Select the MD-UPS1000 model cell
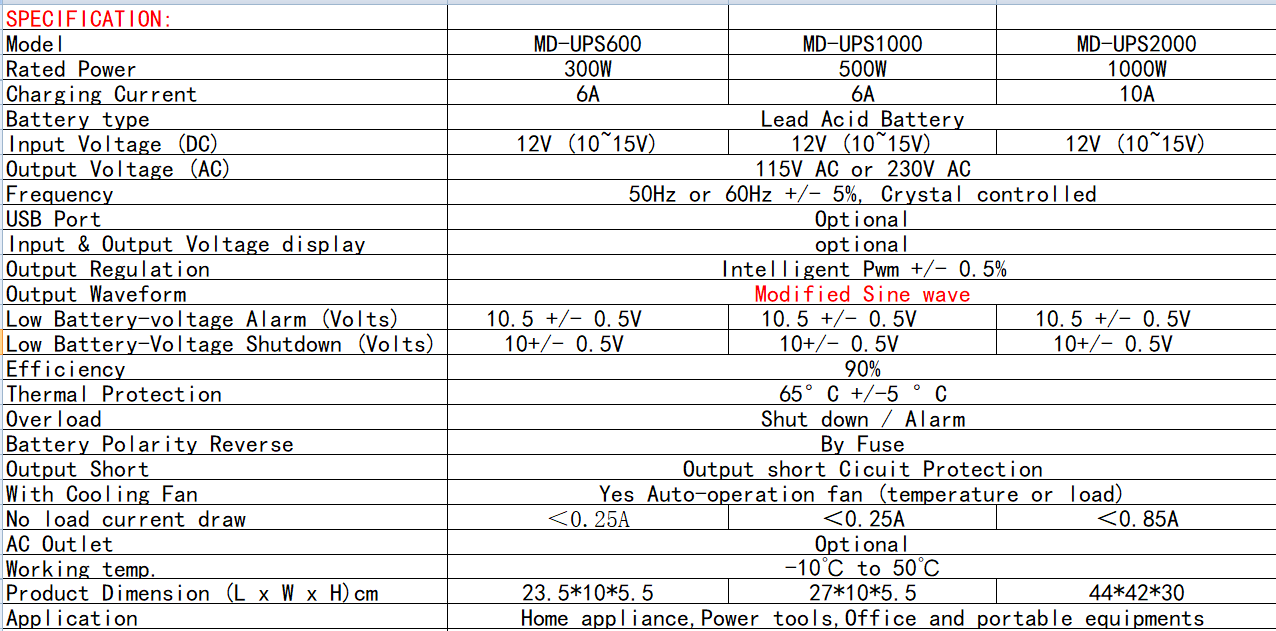Image resolution: width=1276 pixels, height=631 pixels. [862, 44]
